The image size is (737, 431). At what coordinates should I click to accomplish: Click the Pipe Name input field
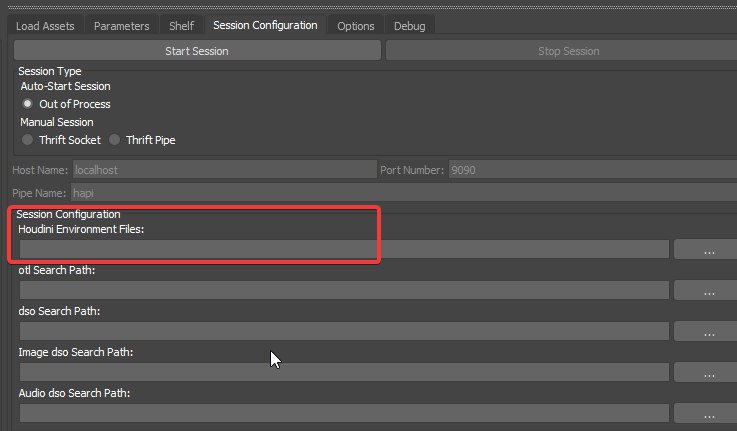point(404,193)
